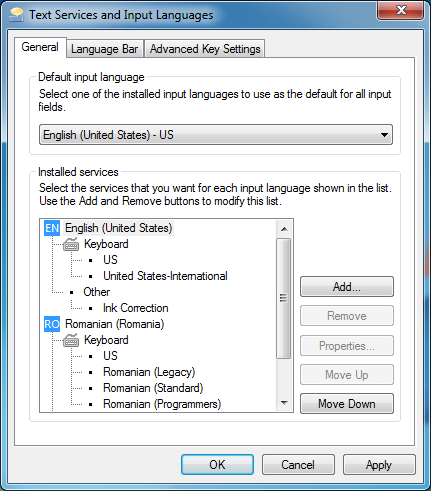This screenshot has width=431, height=491.
Task: Click the Apply button
Action: click(379, 465)
